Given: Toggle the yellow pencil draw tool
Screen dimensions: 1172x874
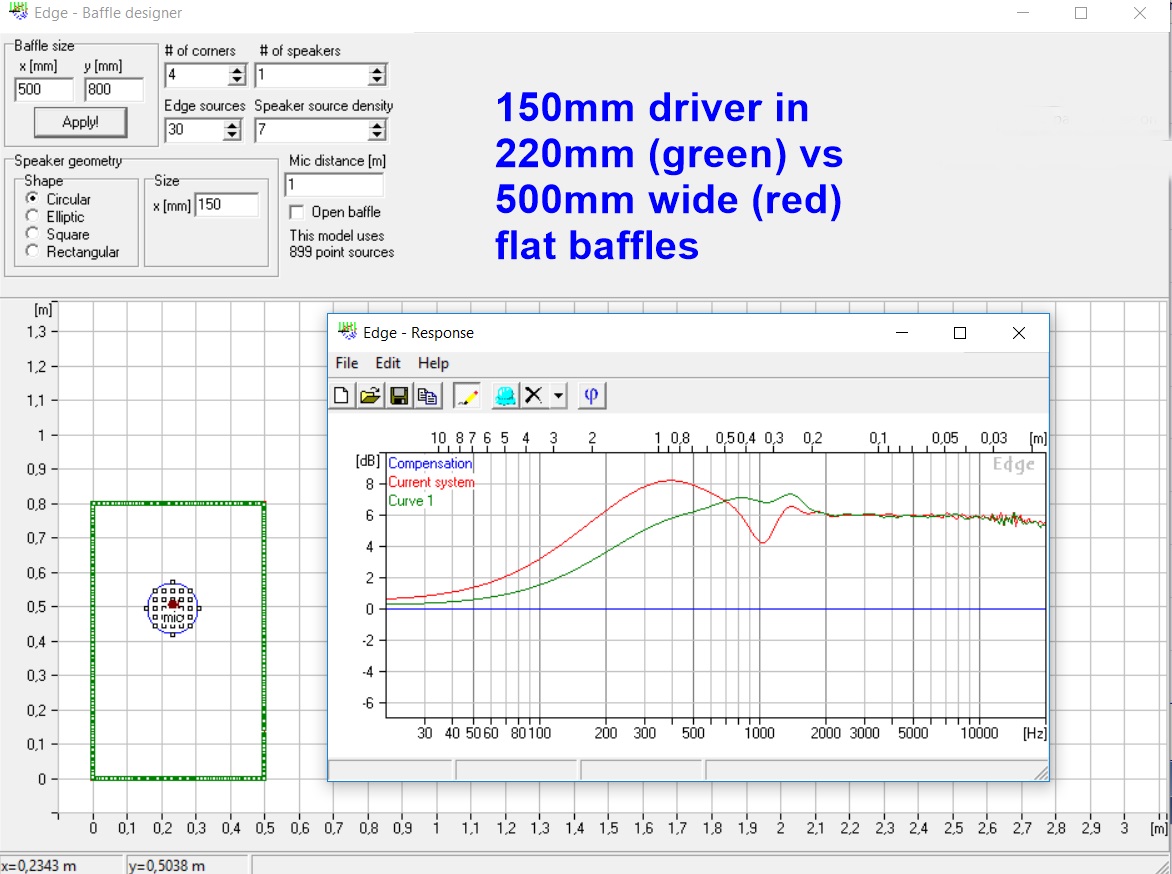Looking at the screenshot, I should 467,396.
